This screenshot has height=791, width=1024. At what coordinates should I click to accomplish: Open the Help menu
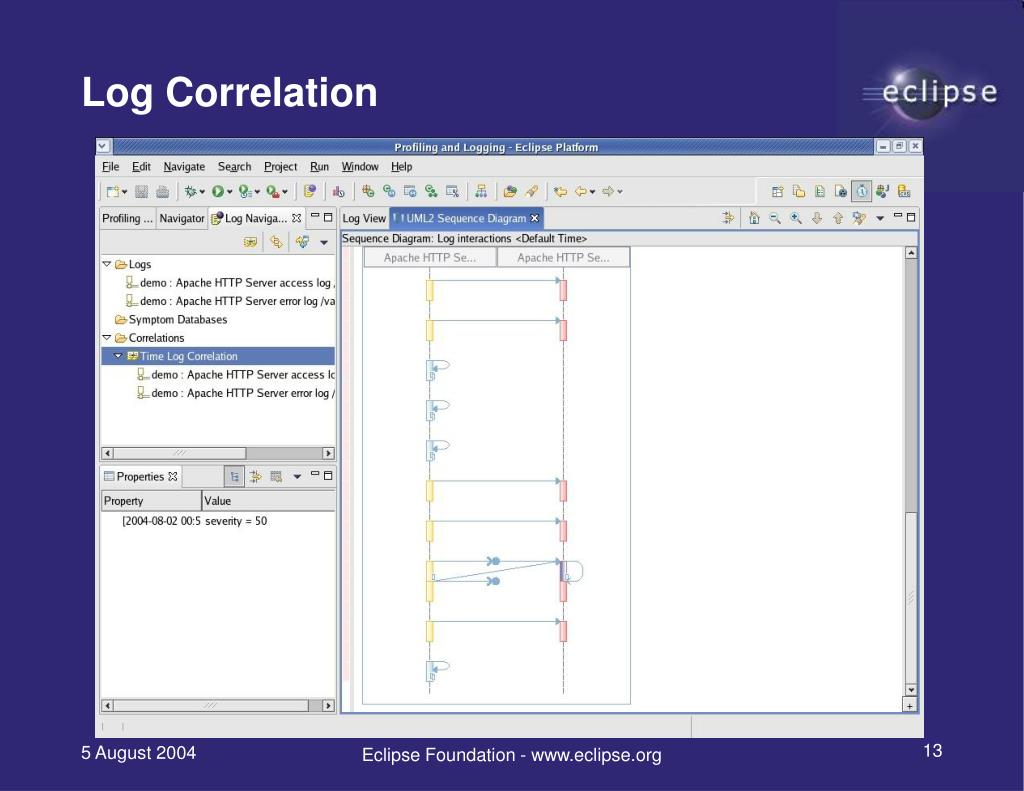[402, 167]
